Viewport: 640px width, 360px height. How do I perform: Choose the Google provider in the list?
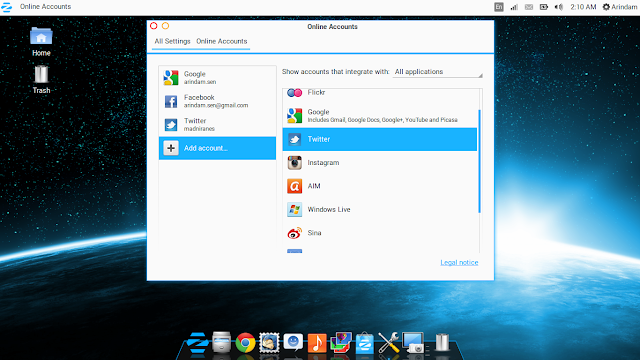380,116
